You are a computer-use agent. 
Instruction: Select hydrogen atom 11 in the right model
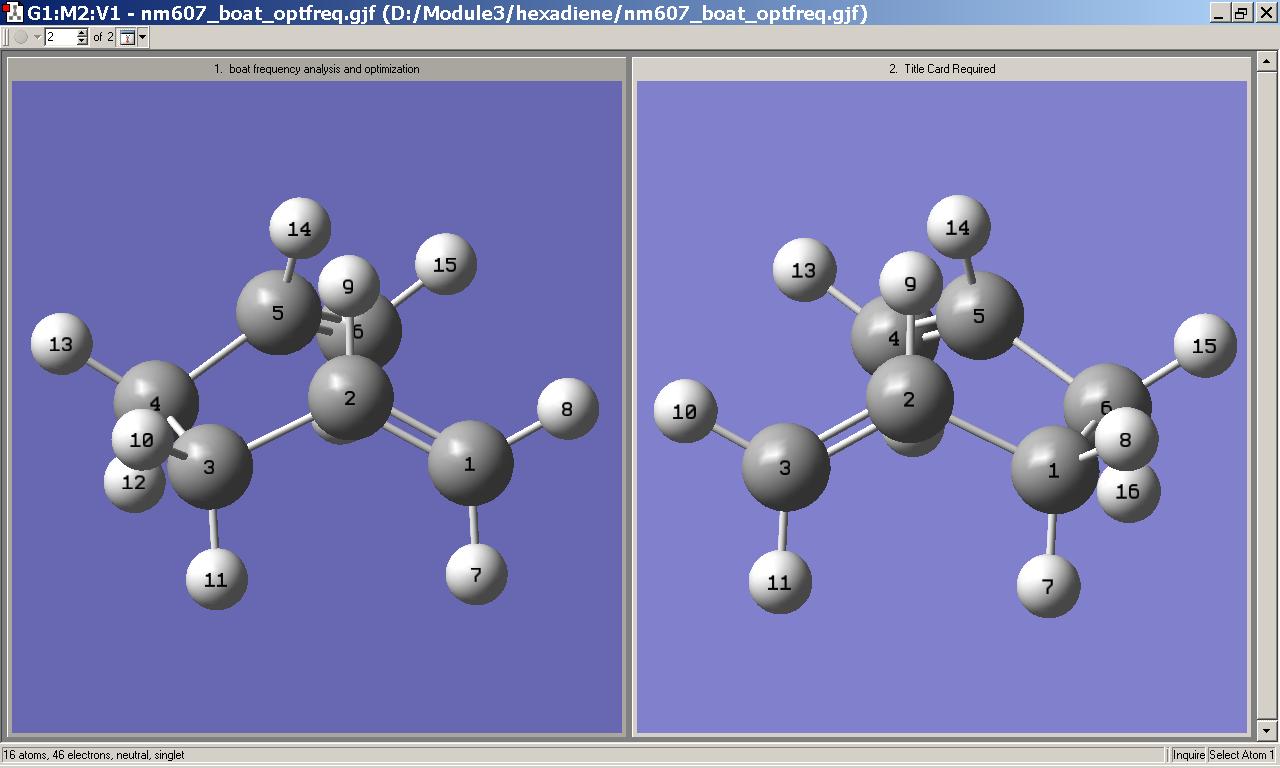pos(780,582)
